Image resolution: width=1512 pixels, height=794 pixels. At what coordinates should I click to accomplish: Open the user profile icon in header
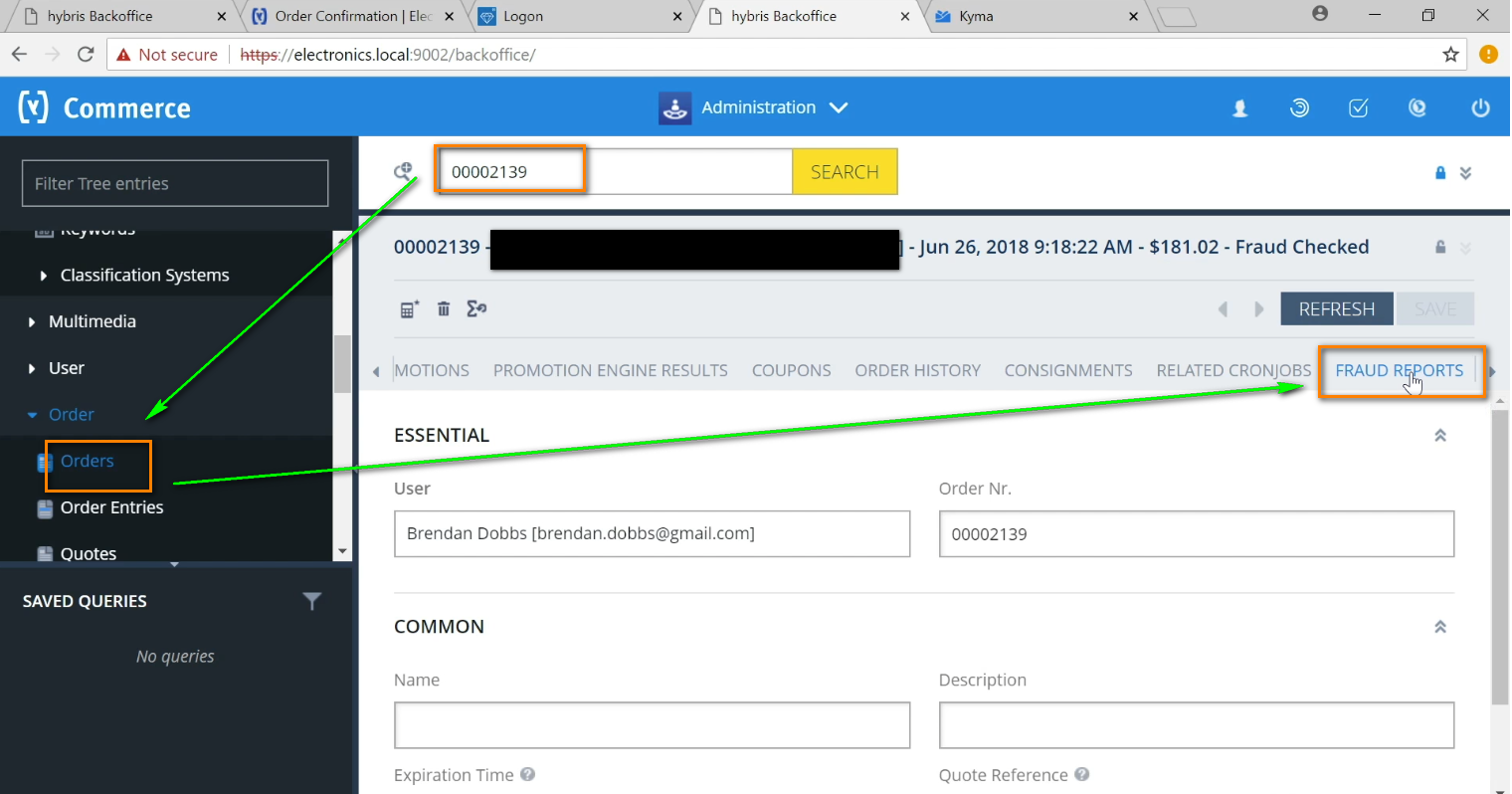[x=1240, y=108]
